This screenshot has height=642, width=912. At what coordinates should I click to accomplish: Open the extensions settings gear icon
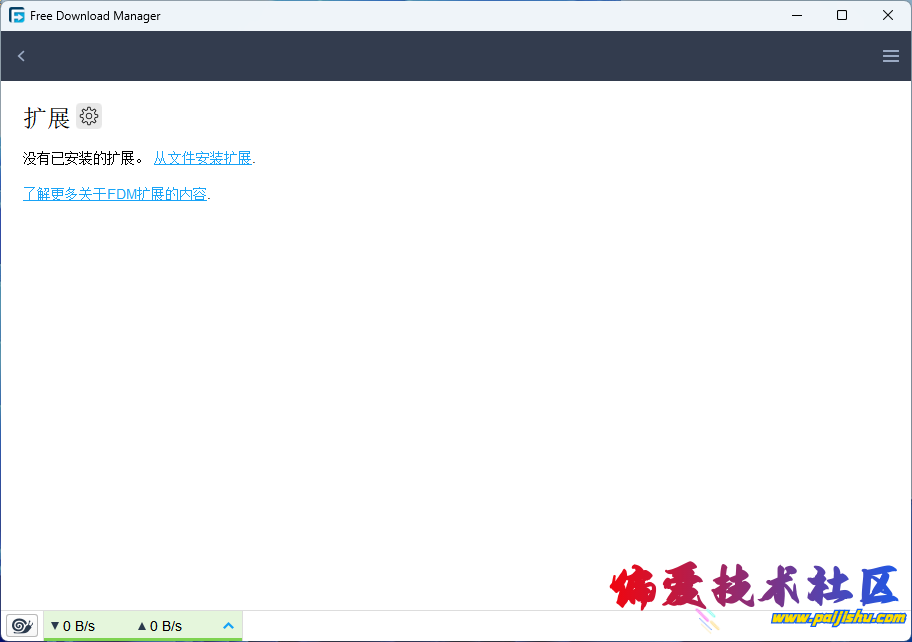click(x=89, y=115)
